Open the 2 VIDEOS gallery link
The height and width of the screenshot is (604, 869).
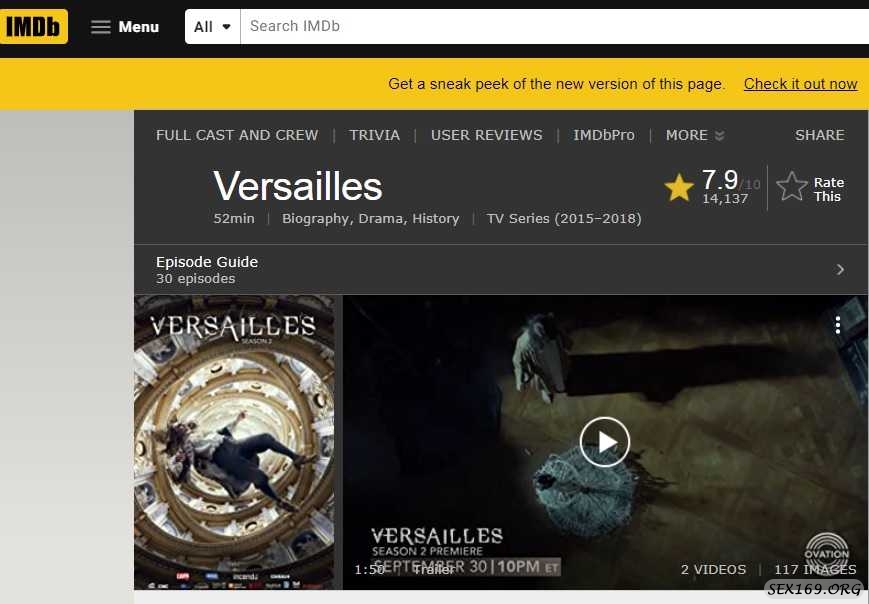(713, 570)
